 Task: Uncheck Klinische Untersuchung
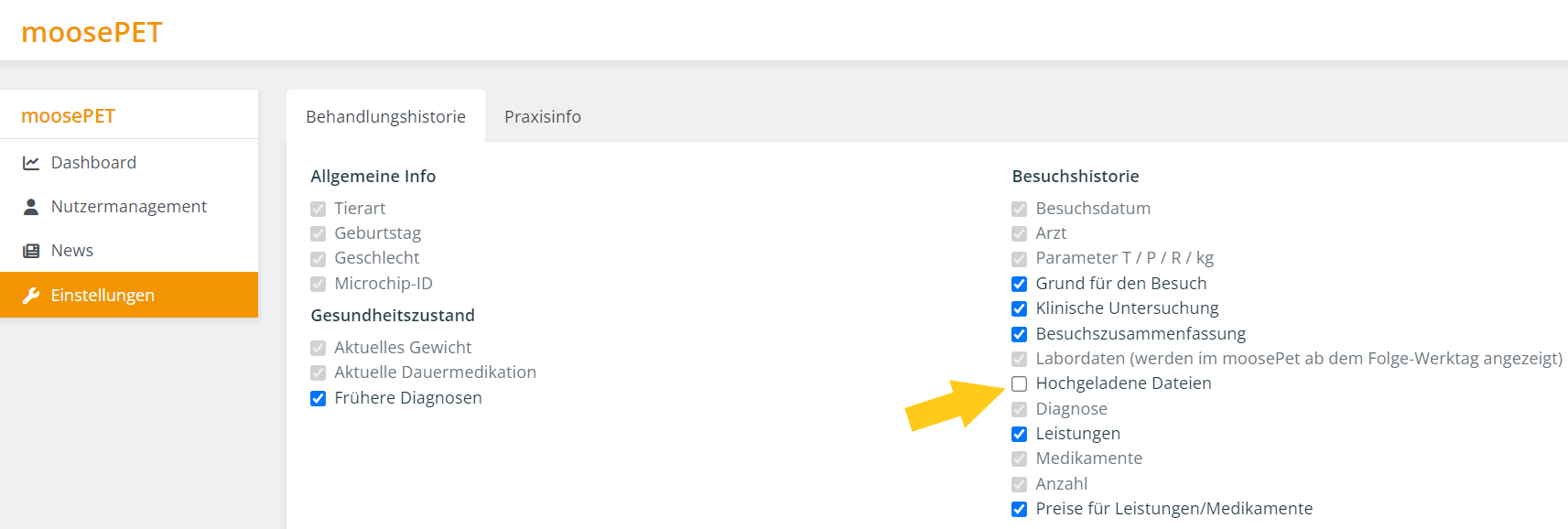point(1019,308)
